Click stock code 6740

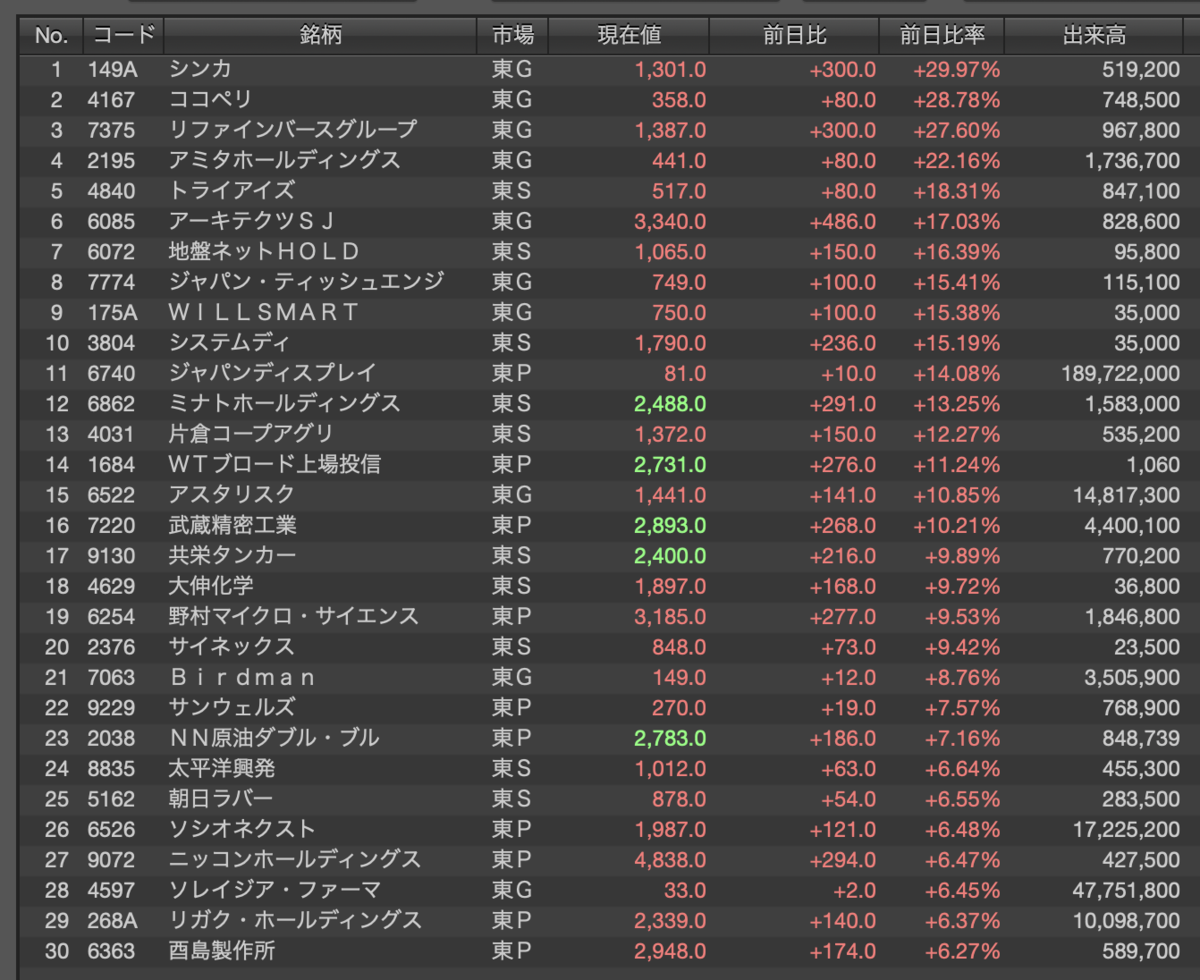(111, 373)
